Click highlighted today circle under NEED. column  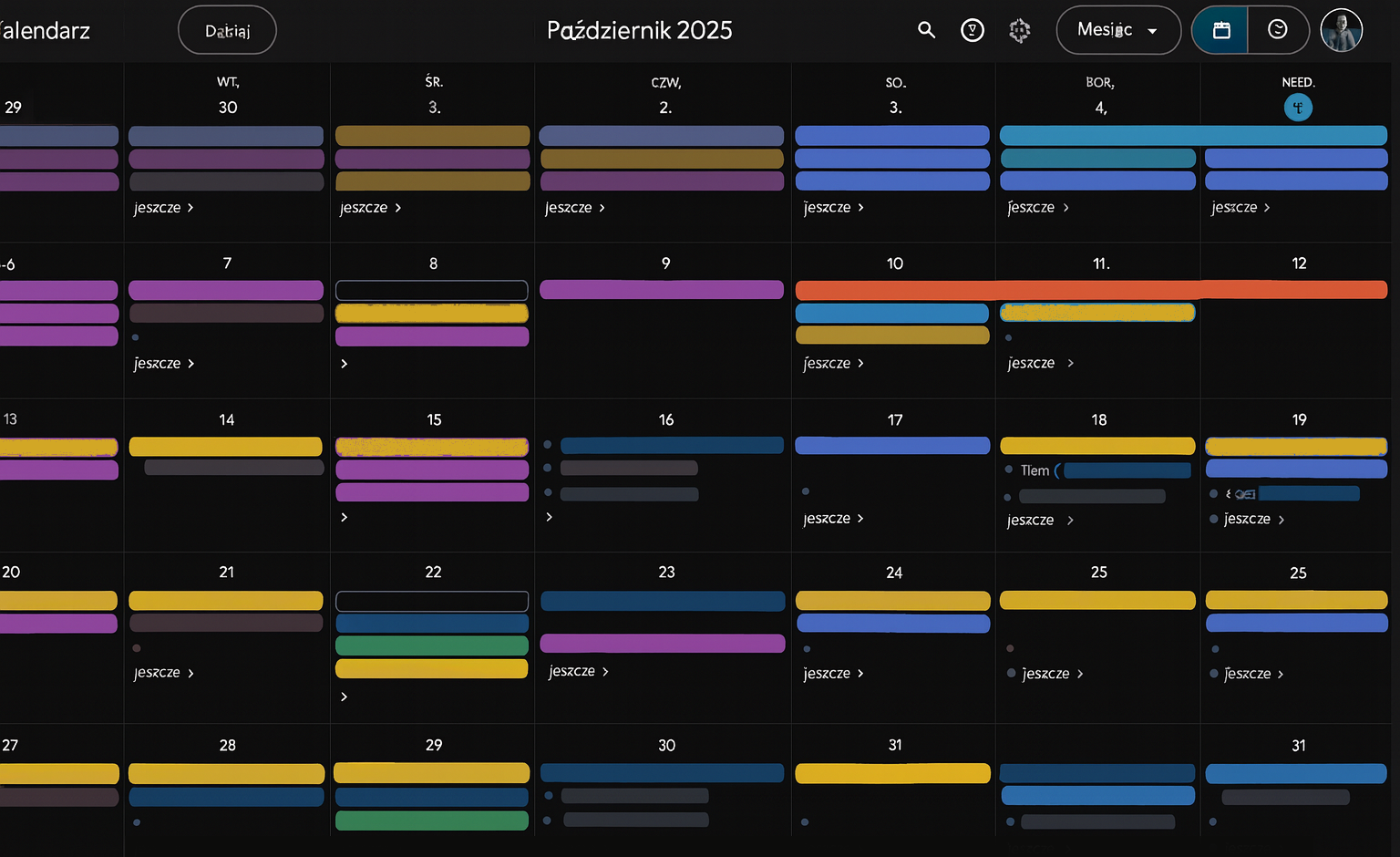1298,108
